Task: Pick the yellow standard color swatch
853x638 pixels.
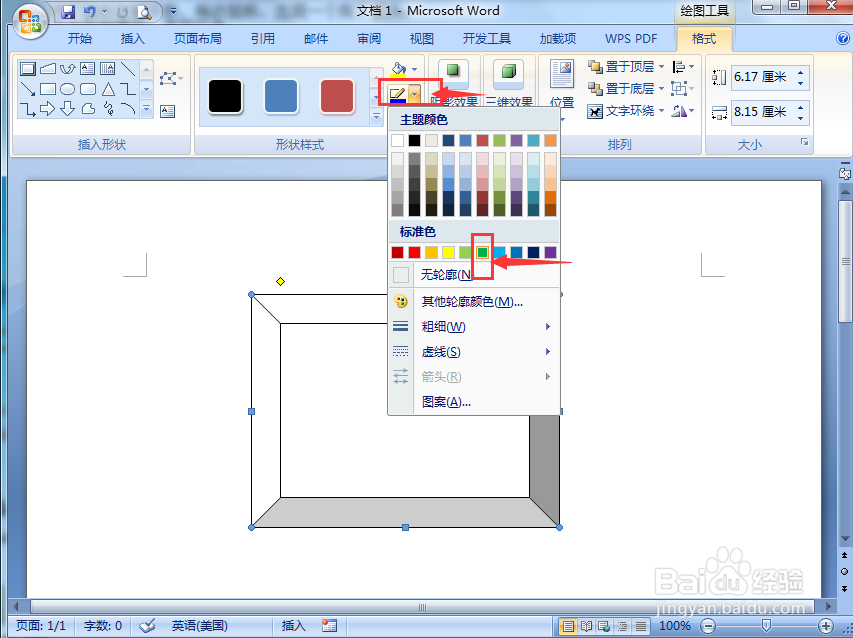Action: point(448,252)
